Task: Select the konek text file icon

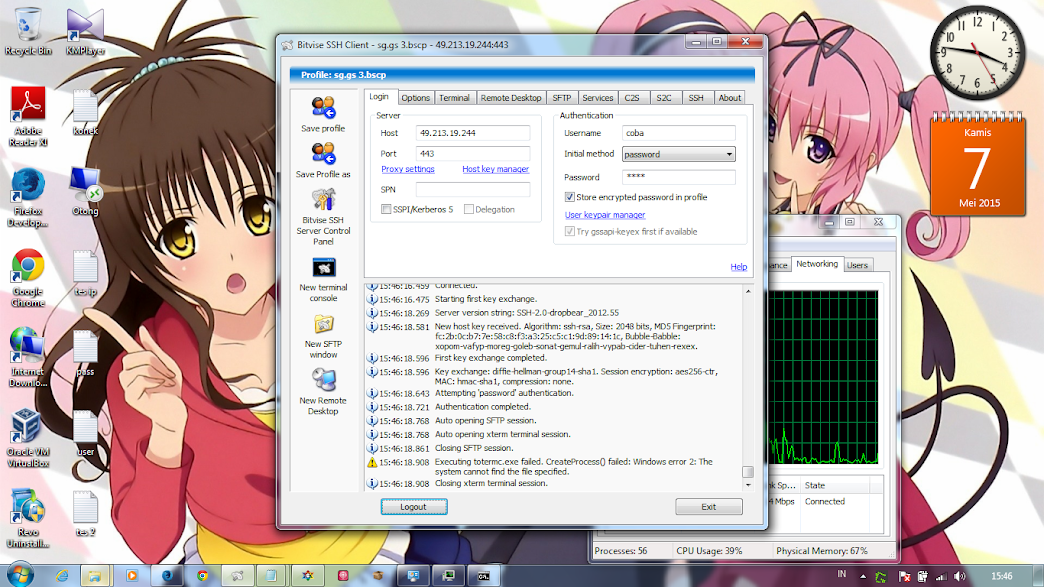Action: point(85,112)
